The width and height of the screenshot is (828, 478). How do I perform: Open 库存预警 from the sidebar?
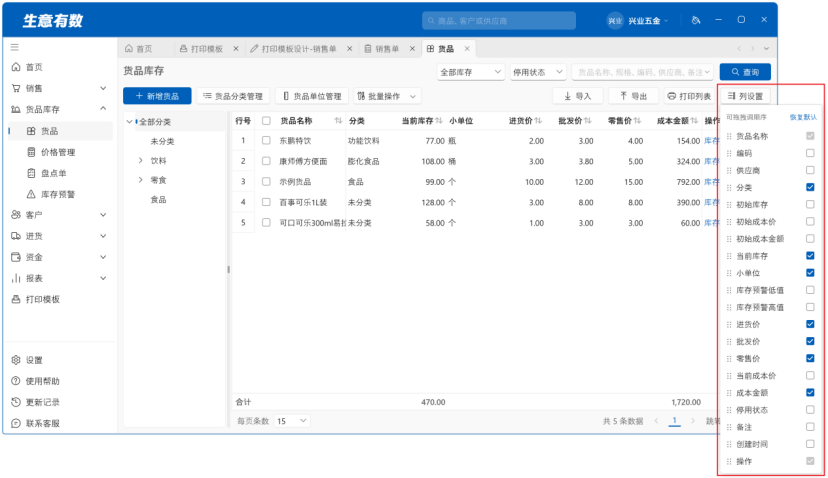tap(58, 194)
